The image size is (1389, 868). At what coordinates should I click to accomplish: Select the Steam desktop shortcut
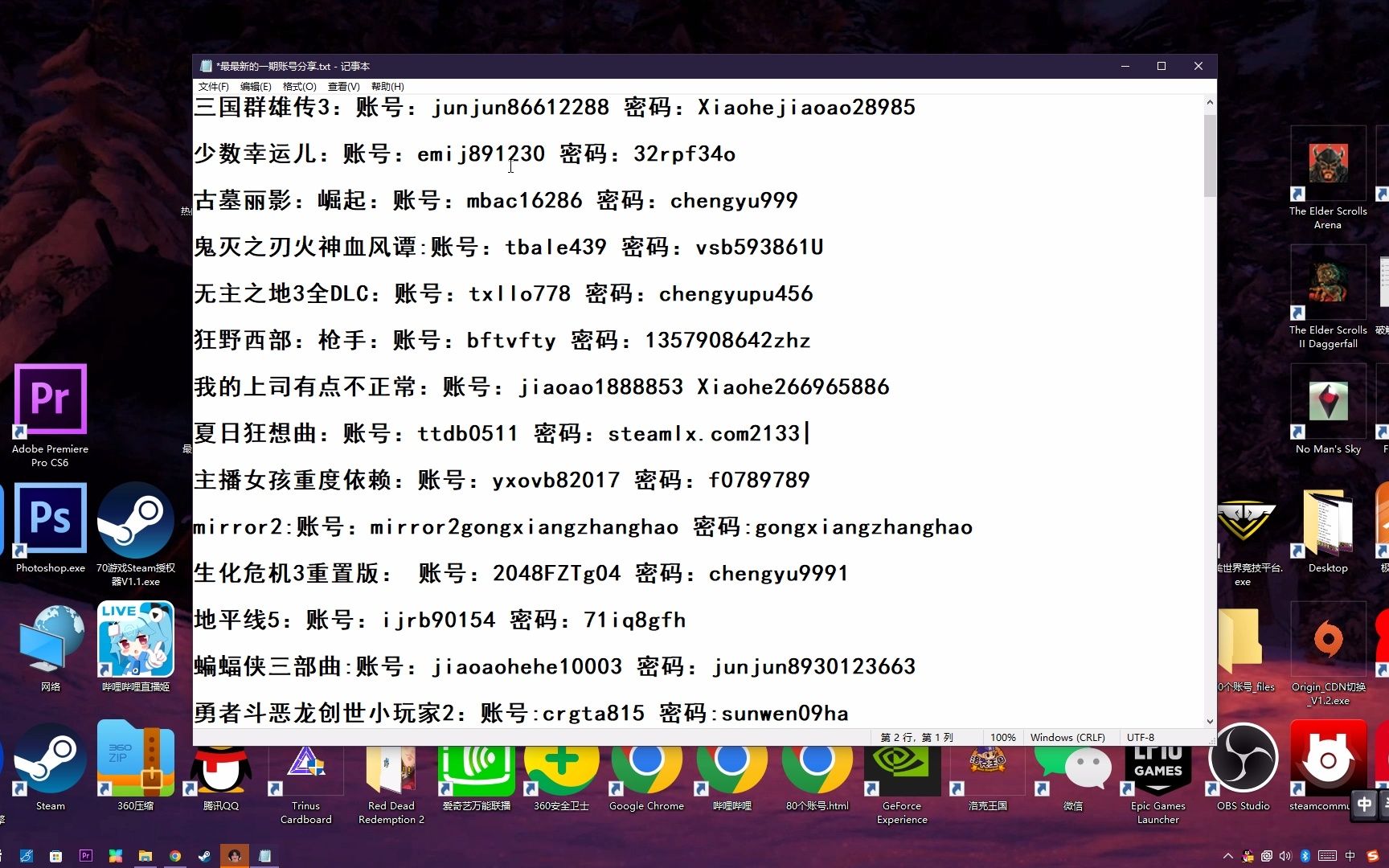(50, 768)
